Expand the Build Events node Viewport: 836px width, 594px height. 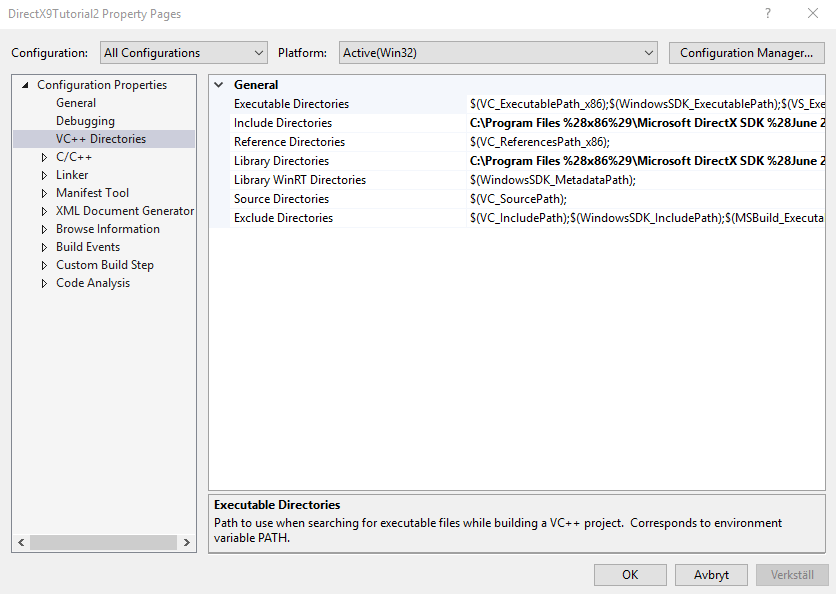click(44, 247)
